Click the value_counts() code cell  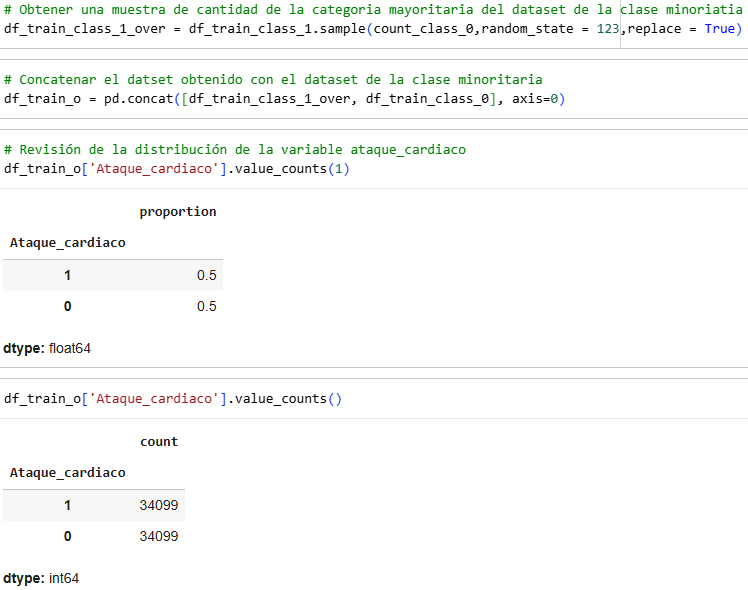coord(173,399)
